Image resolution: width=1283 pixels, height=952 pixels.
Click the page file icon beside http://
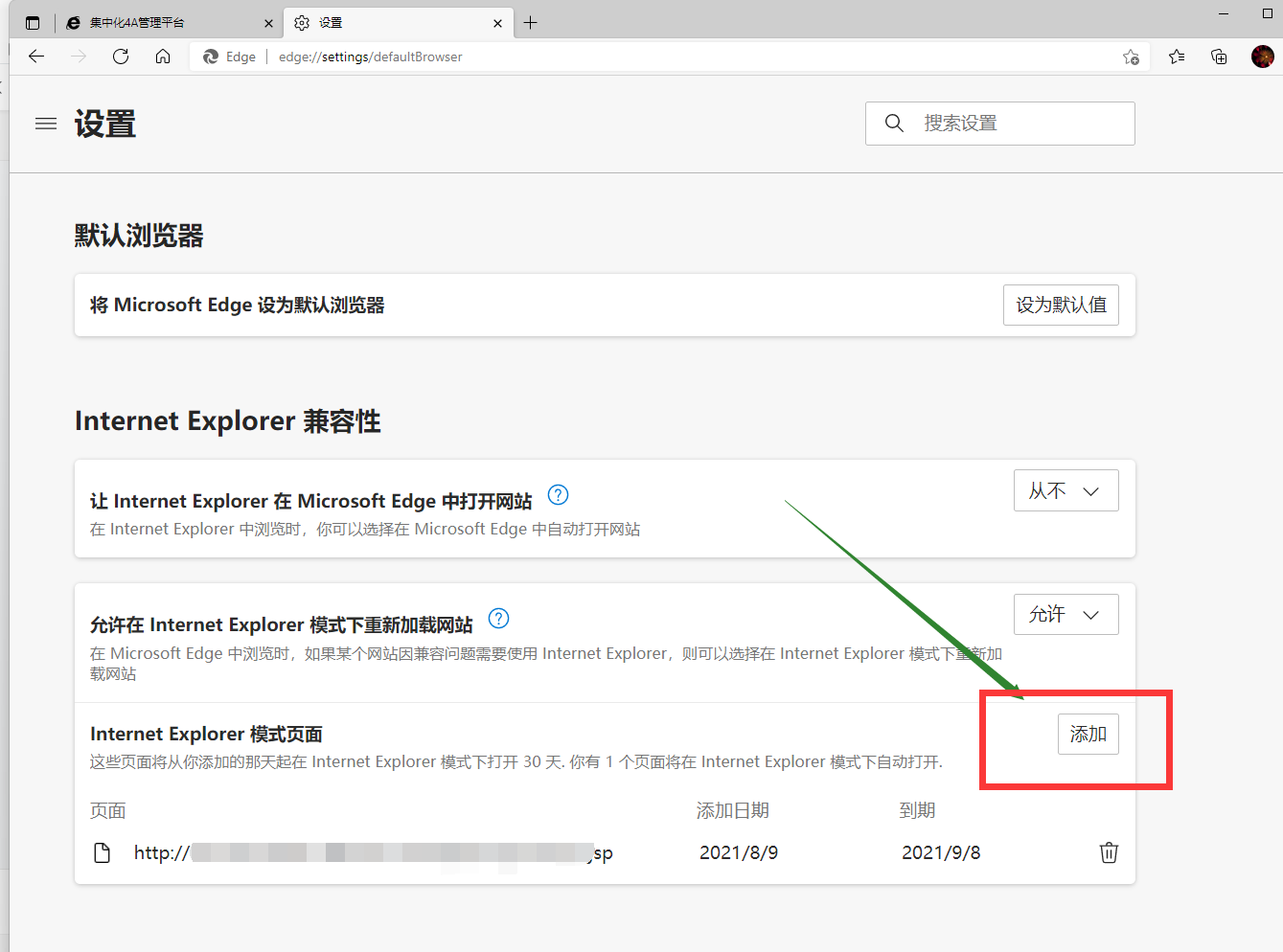coord(102,852)
